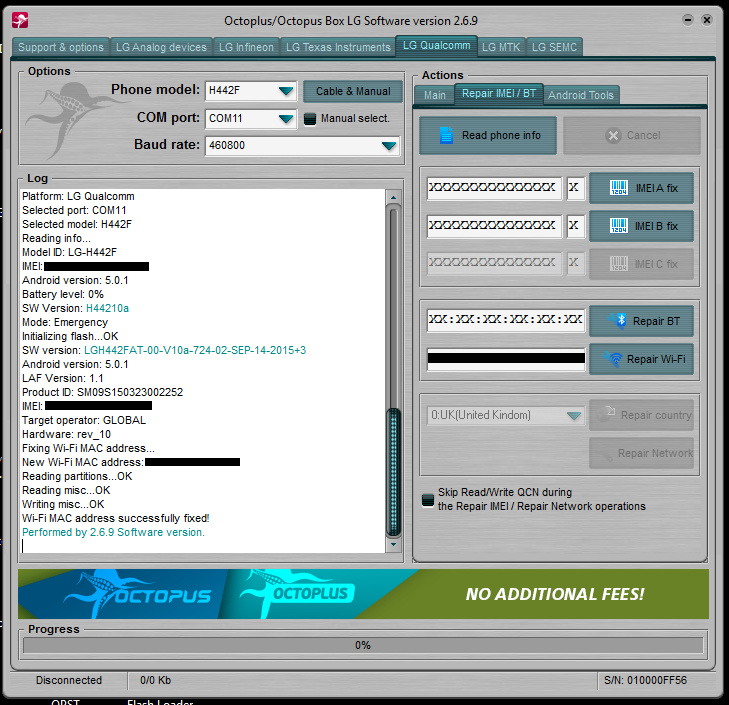Click the log scrollbar thumb
The image size is (729, 705).
pyautogui.click(x=394, y=472)
